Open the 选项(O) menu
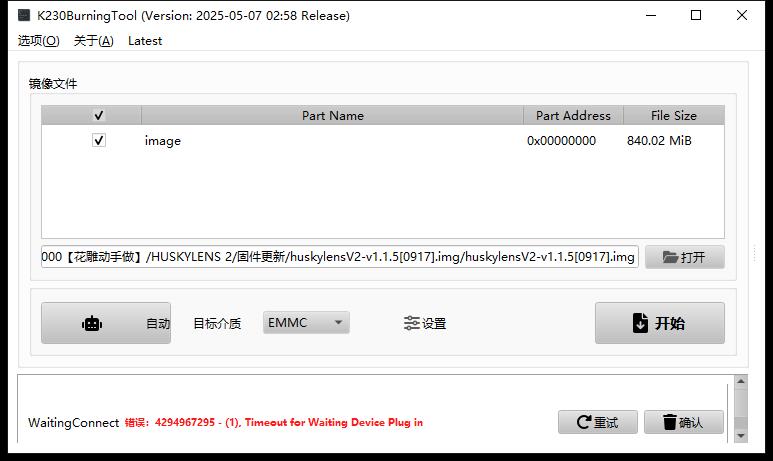773x461 pixels. click(x=38, y=41)
